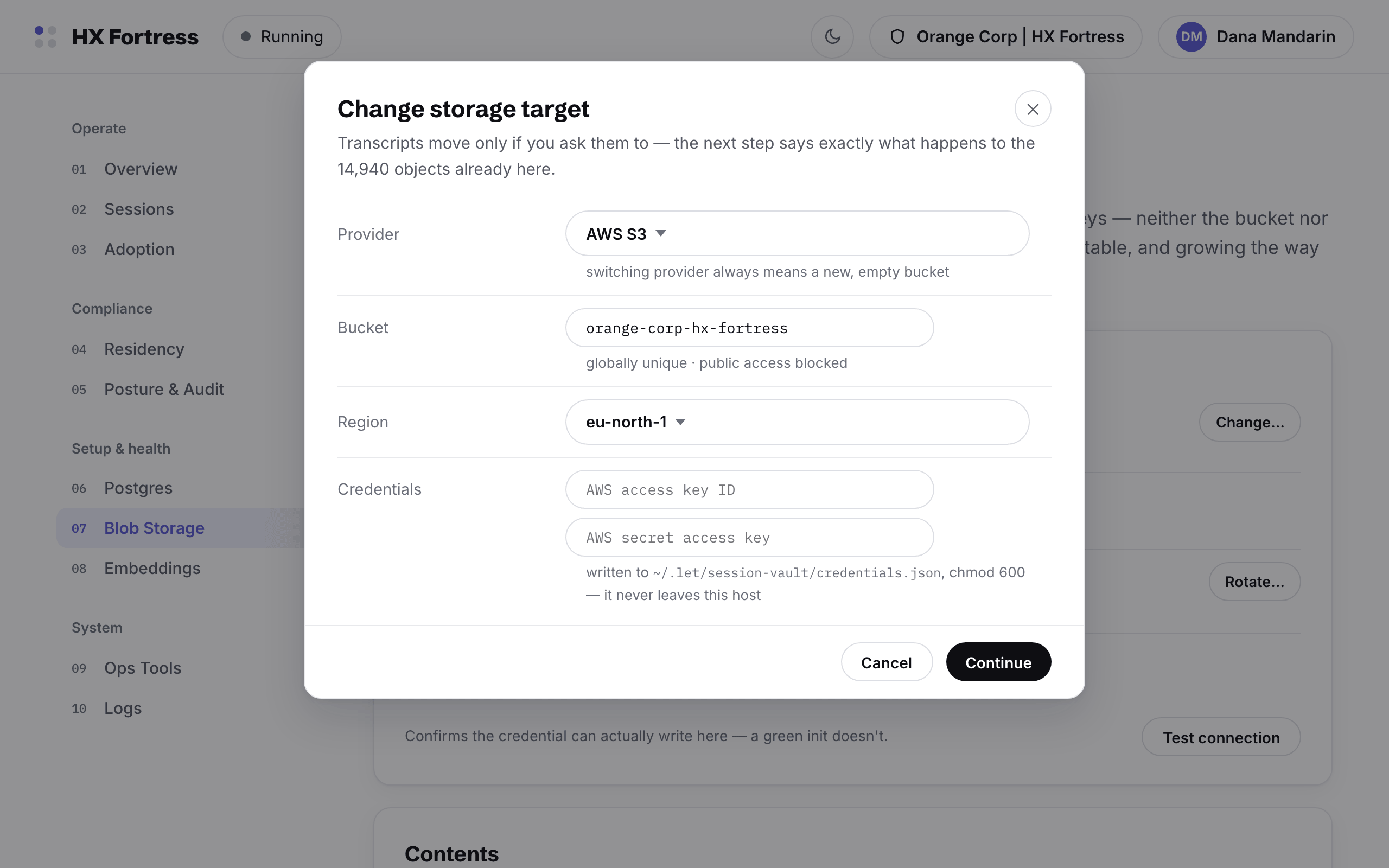1389x868 pixels.
Task: Click the DM user avatar
Action: (1191, 37)
